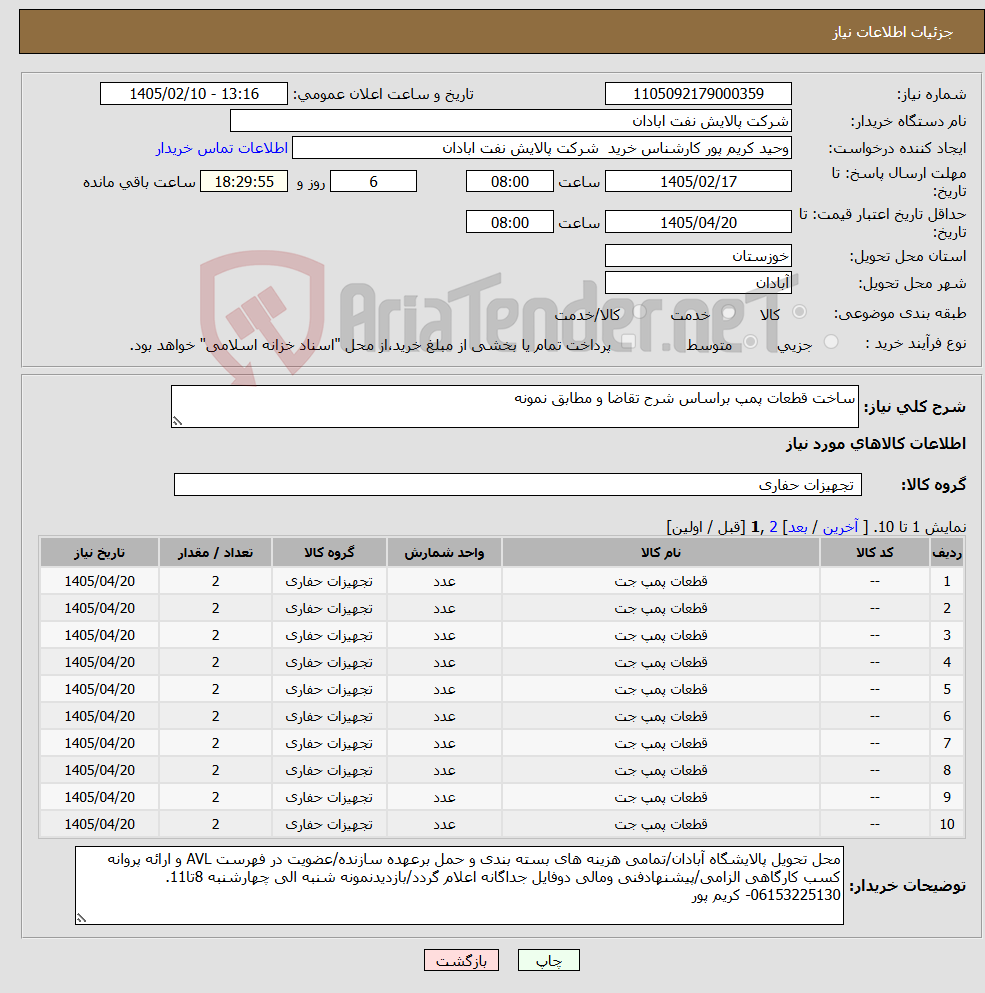
Task: Select the کالا/خدمت radio button
Action: 640,312
